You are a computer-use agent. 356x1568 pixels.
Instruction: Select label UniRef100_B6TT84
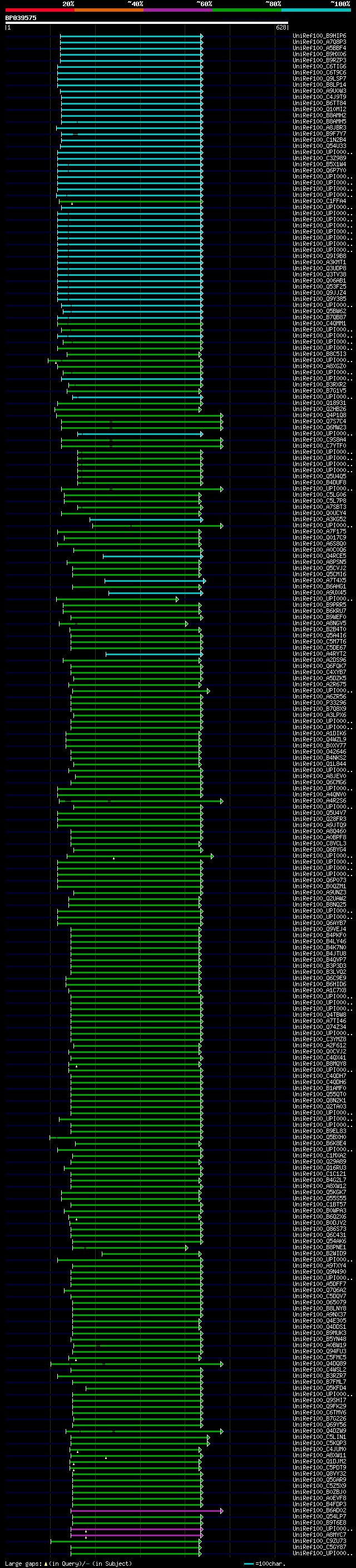tap(319, 103)
